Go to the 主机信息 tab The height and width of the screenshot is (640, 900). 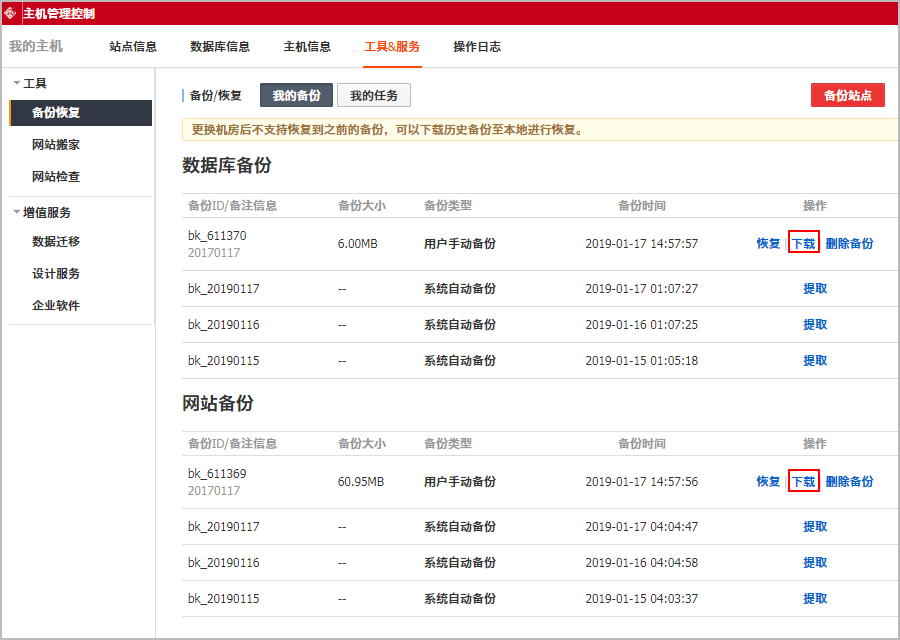click(307, 46)
